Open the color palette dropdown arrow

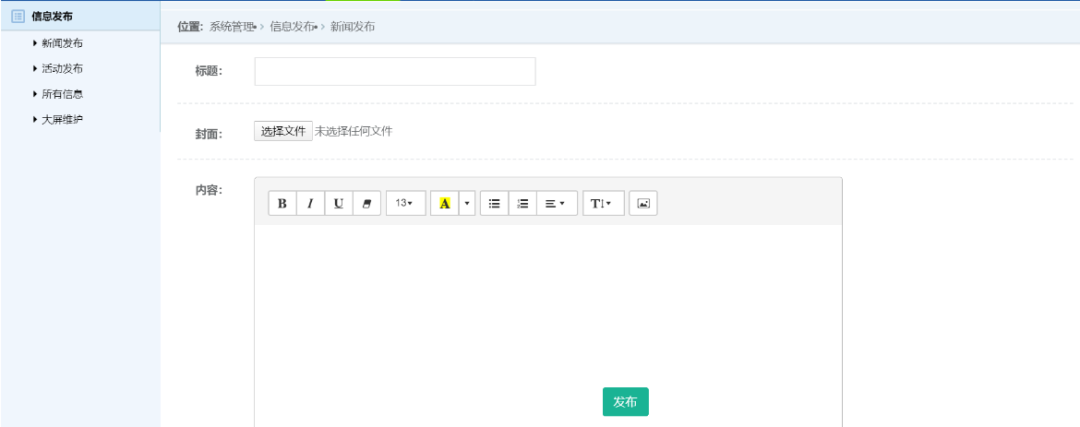click(467, 204)
